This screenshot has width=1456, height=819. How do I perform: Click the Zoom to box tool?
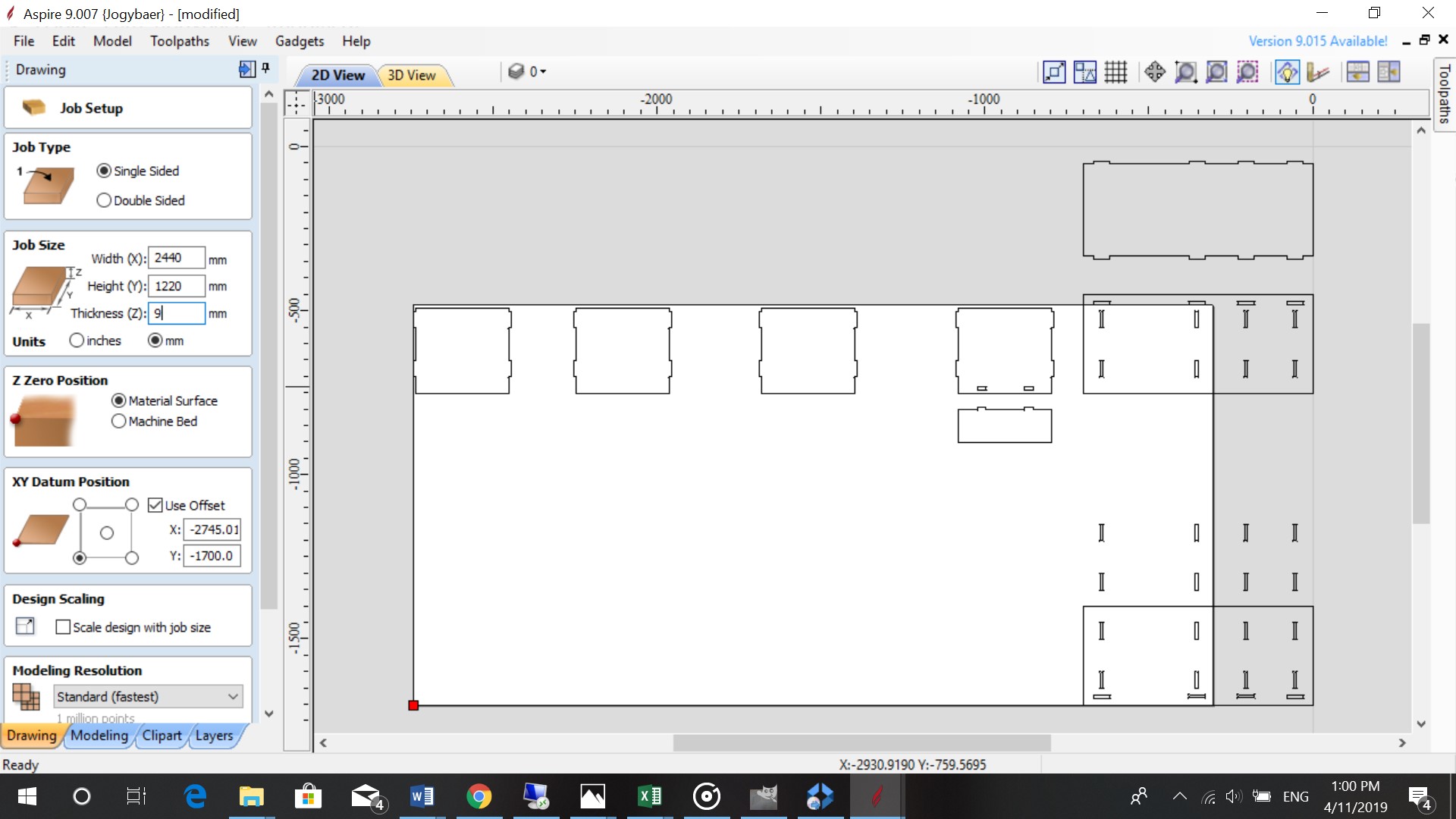[x=1185, y=73]
